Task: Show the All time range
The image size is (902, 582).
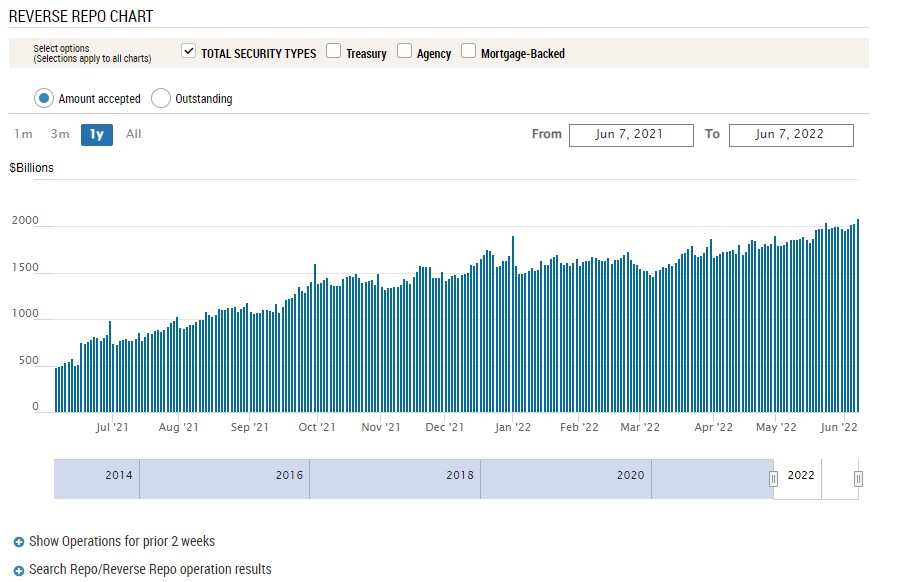Action: click(134, 134)
